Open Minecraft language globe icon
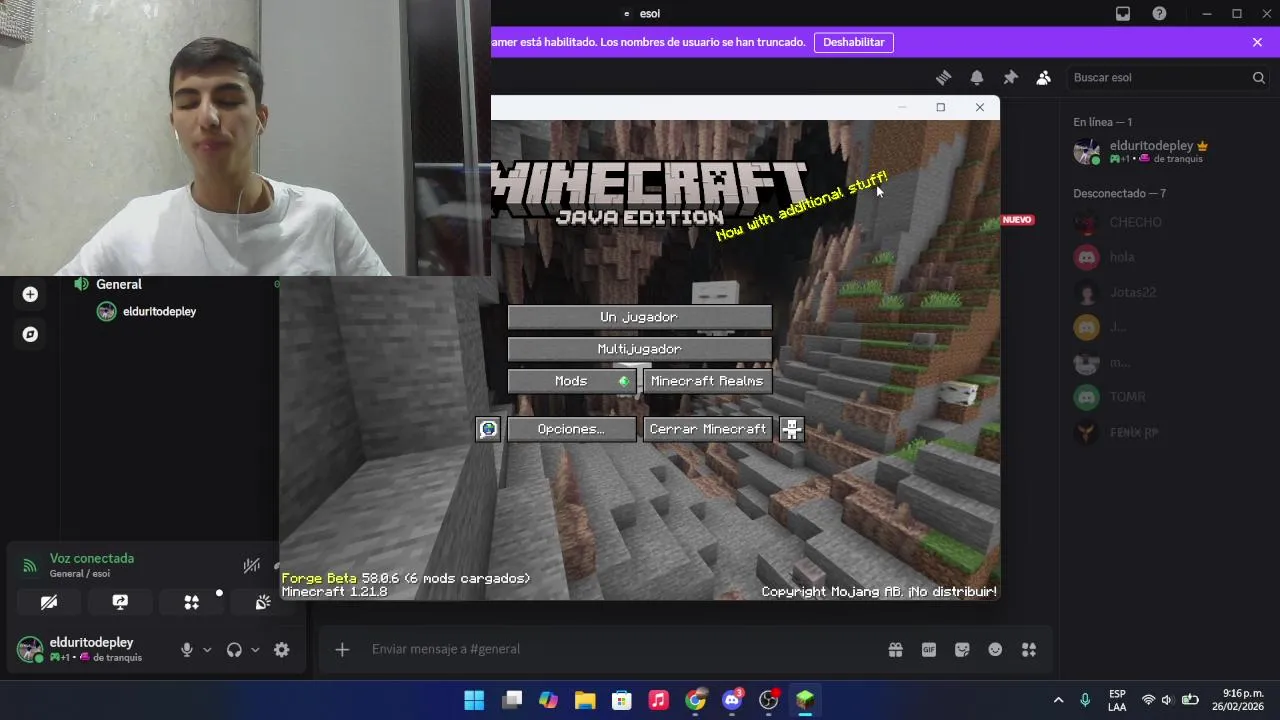Screen dimensions: 1280x720 click(x=488, y=429)
